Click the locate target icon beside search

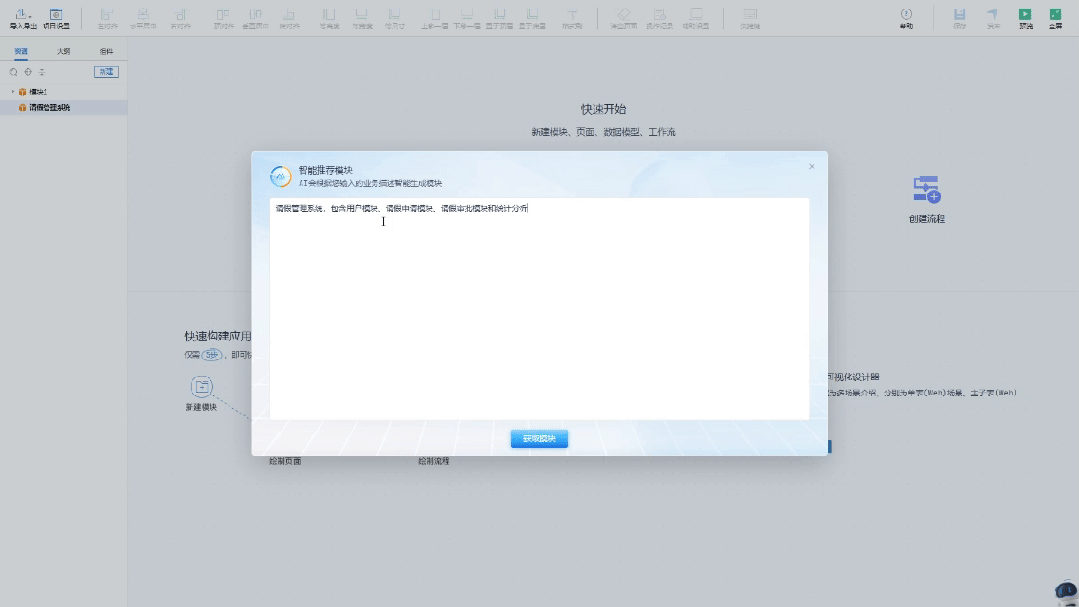pos(28,72)
